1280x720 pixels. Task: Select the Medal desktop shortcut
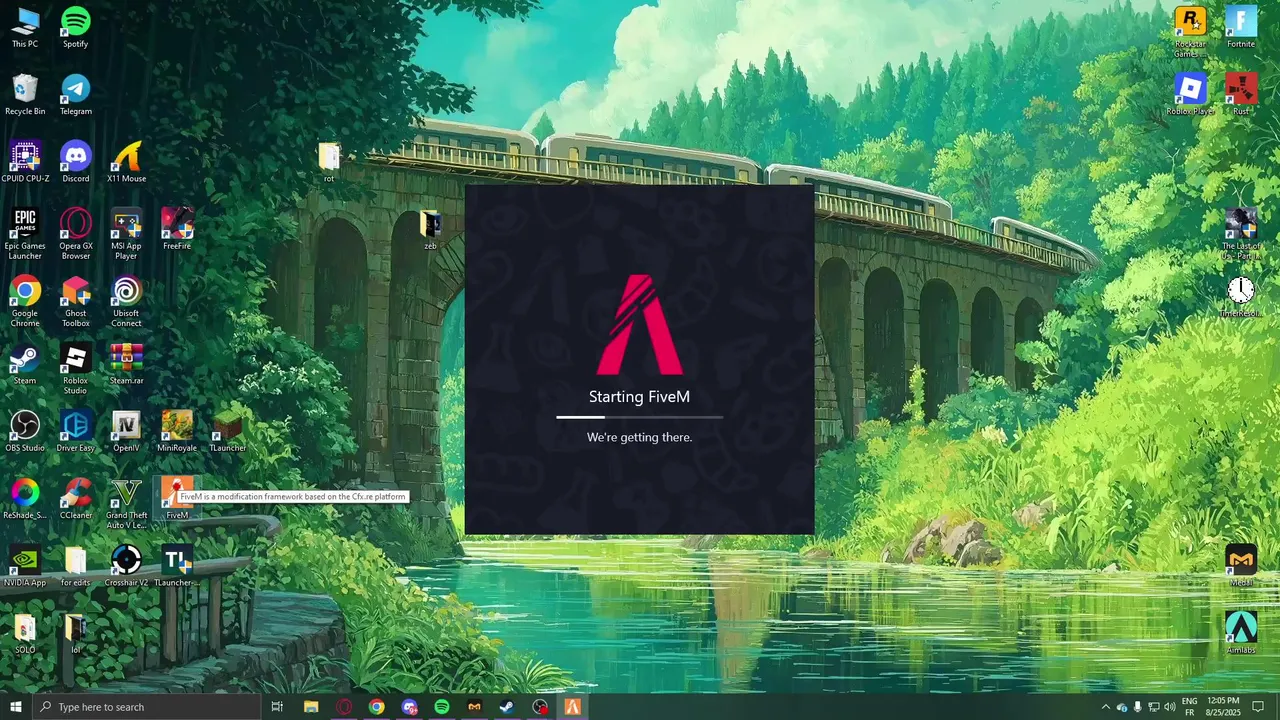coord(1241,565)
